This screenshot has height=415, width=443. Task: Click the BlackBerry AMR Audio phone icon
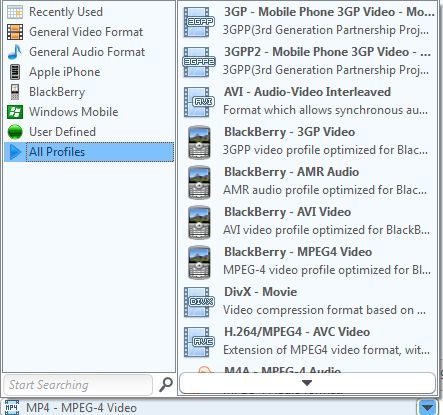point(199,182)
